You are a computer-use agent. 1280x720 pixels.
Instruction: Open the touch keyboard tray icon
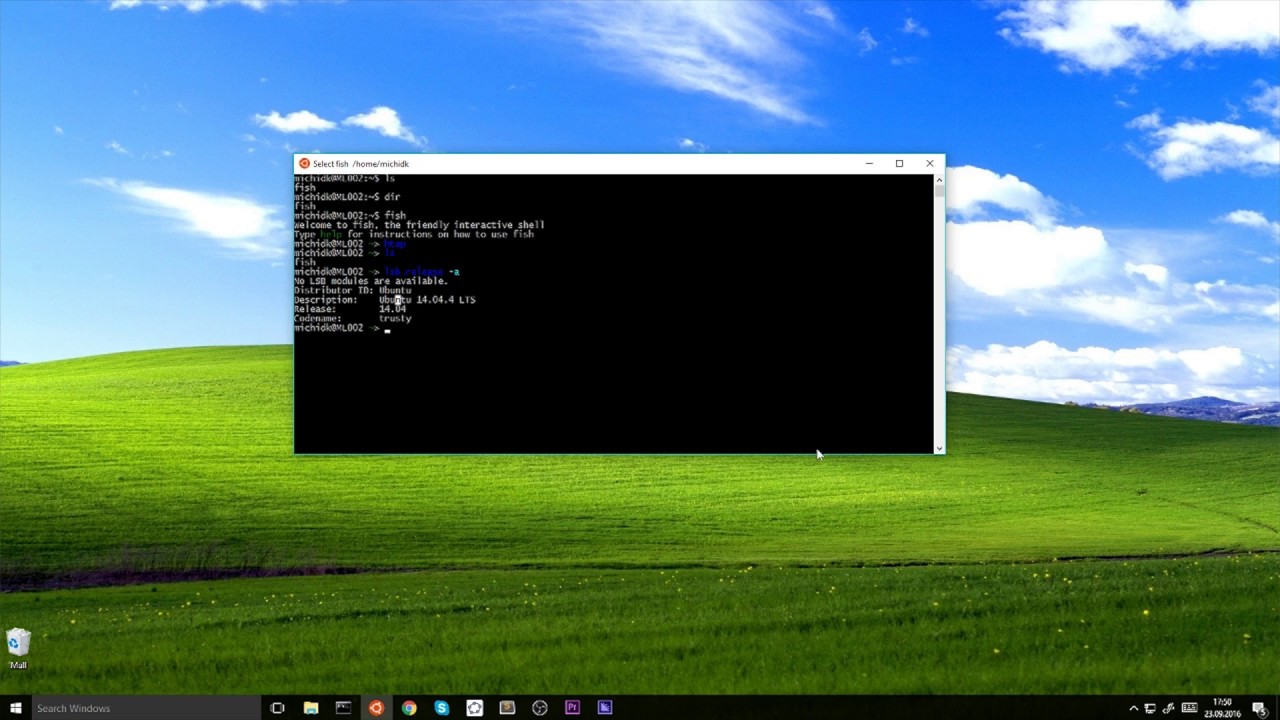click(x=1189, y=708)
